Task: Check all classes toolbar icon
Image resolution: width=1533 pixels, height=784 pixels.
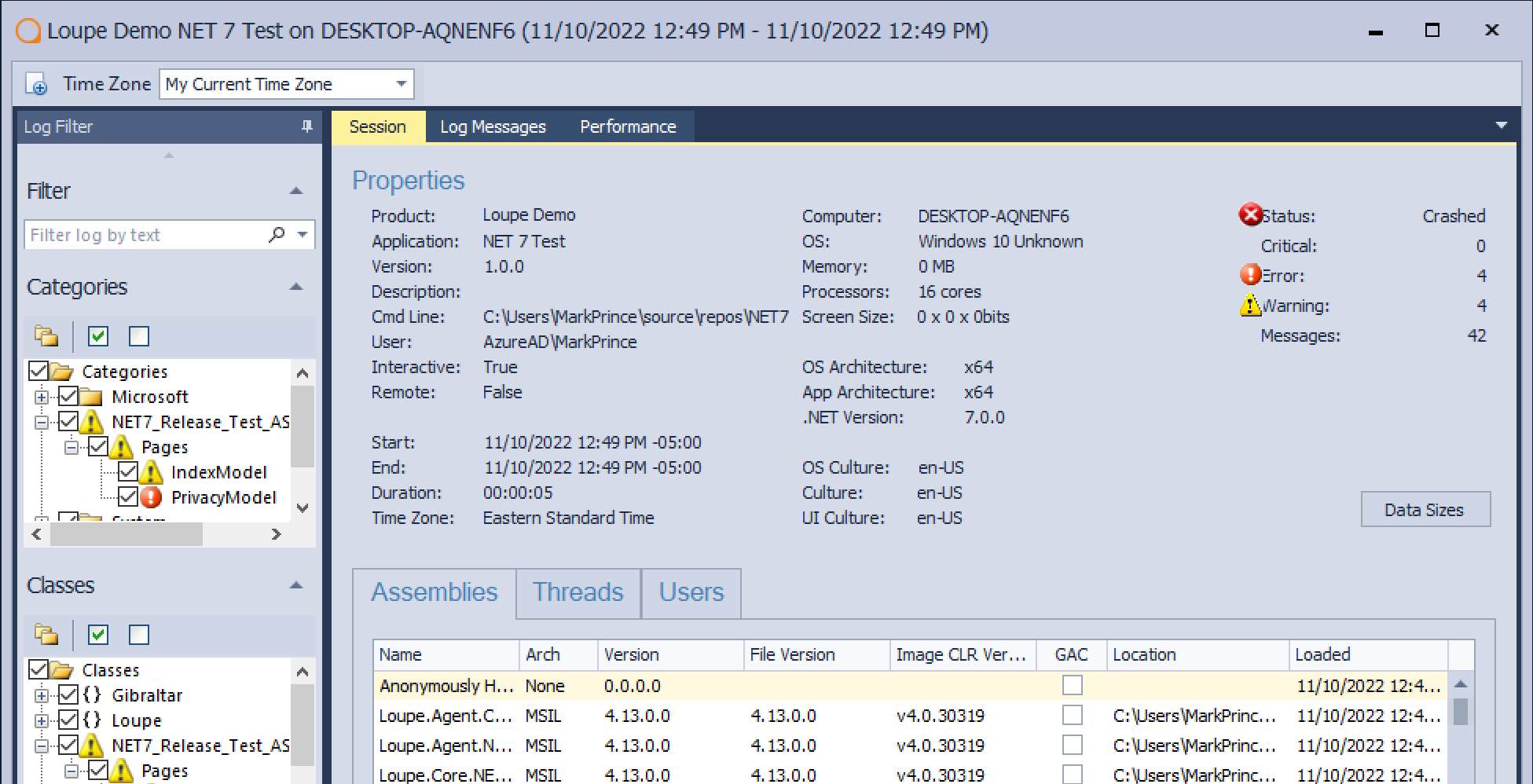Action: (x=98, y=635)
